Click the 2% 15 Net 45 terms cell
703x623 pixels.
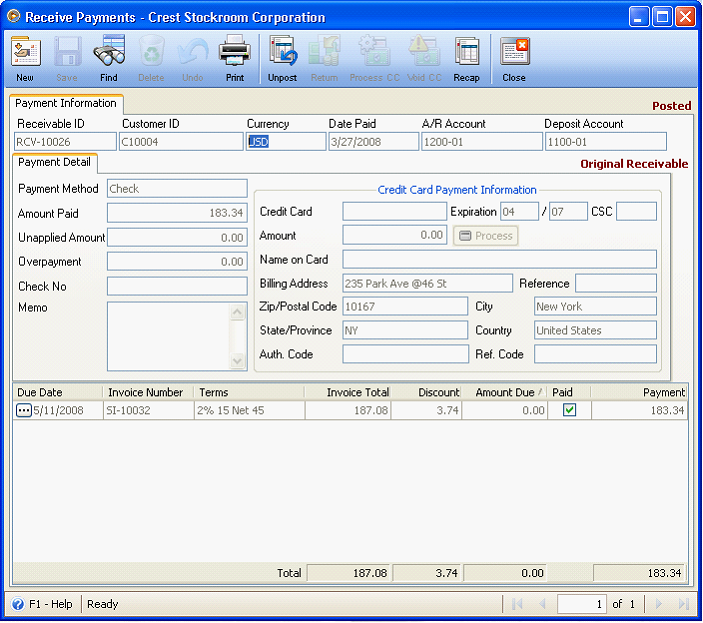(249, 410)
